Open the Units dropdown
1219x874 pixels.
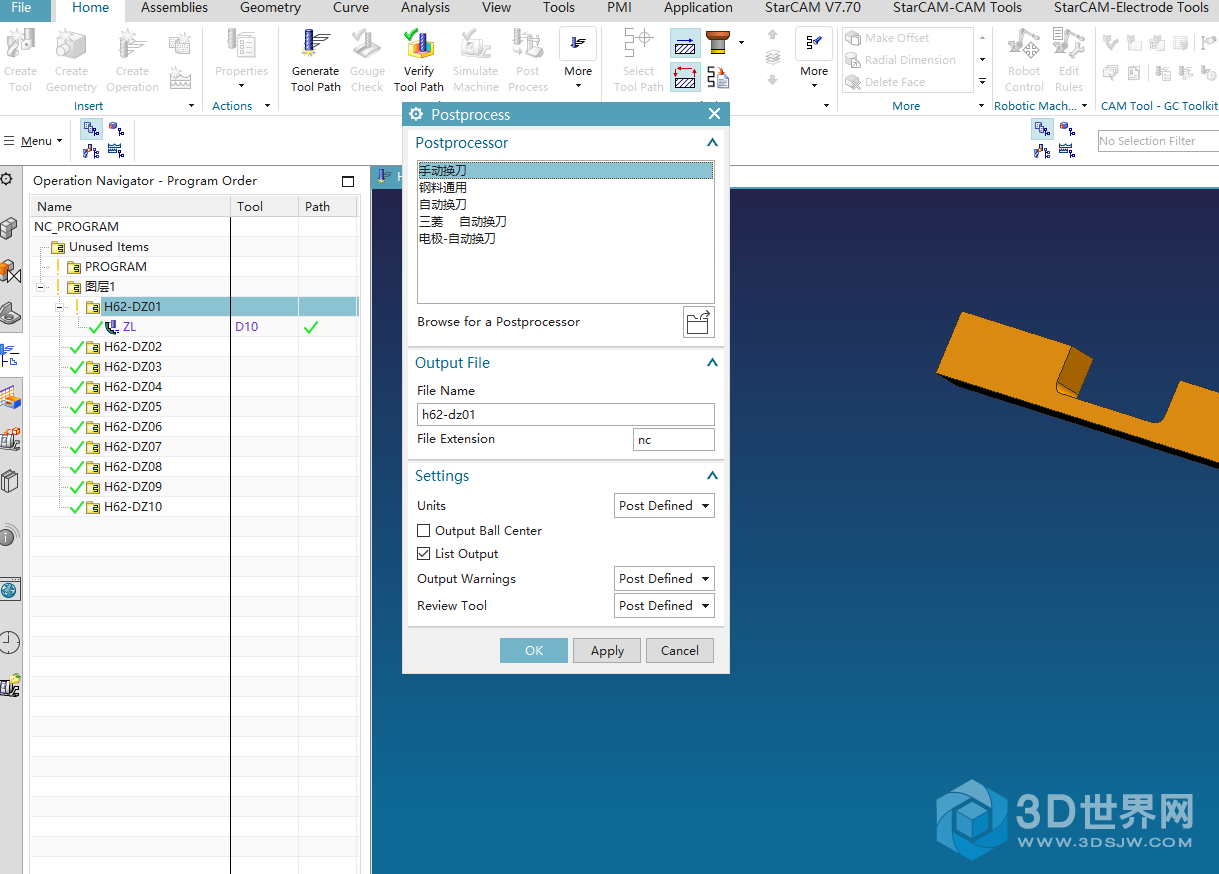[x=664, y=506]
